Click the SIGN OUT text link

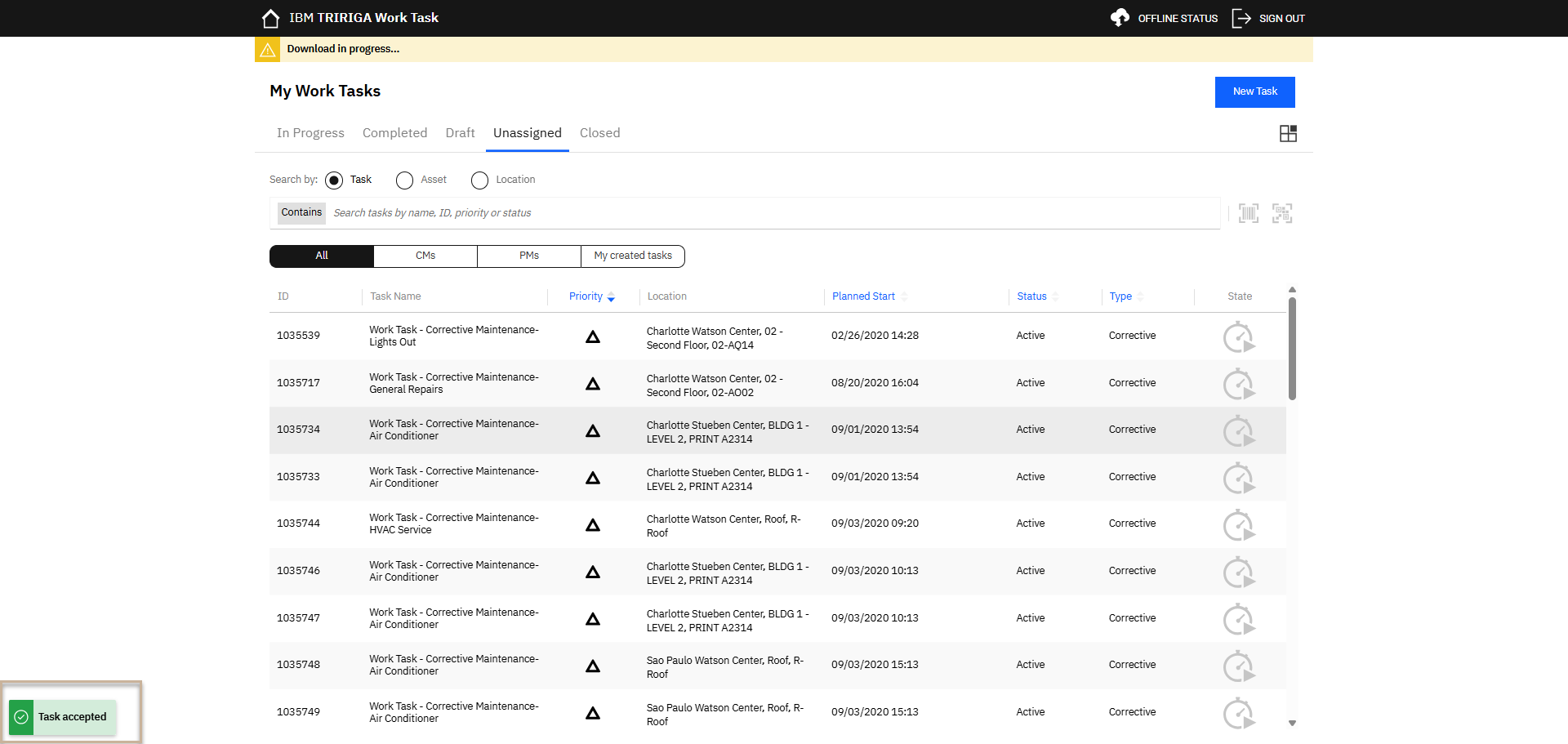pyautogui.click(x=1282, y=19)
